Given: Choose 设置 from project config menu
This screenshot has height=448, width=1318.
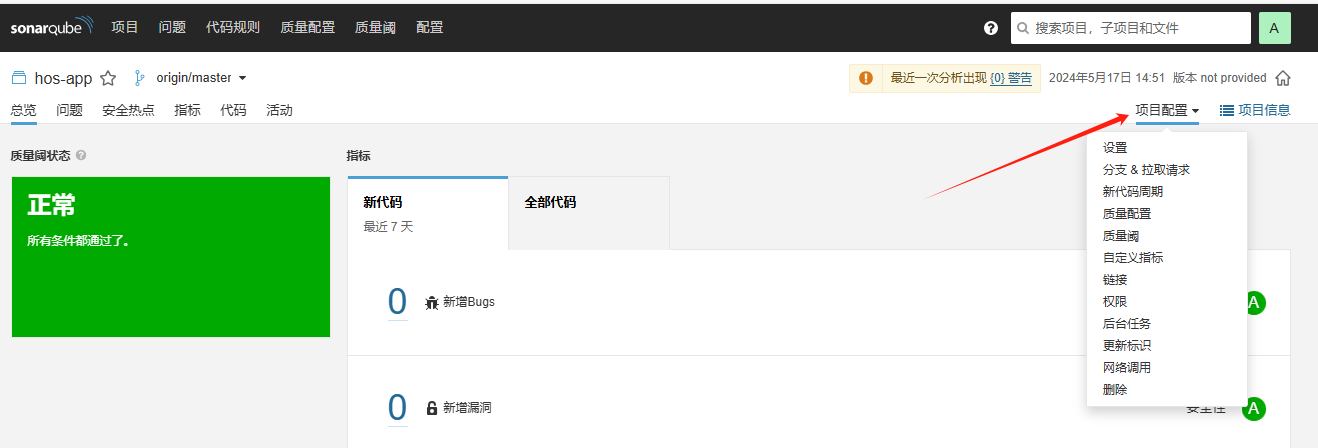Looking at the screenshot, I should click(1115, 148).
